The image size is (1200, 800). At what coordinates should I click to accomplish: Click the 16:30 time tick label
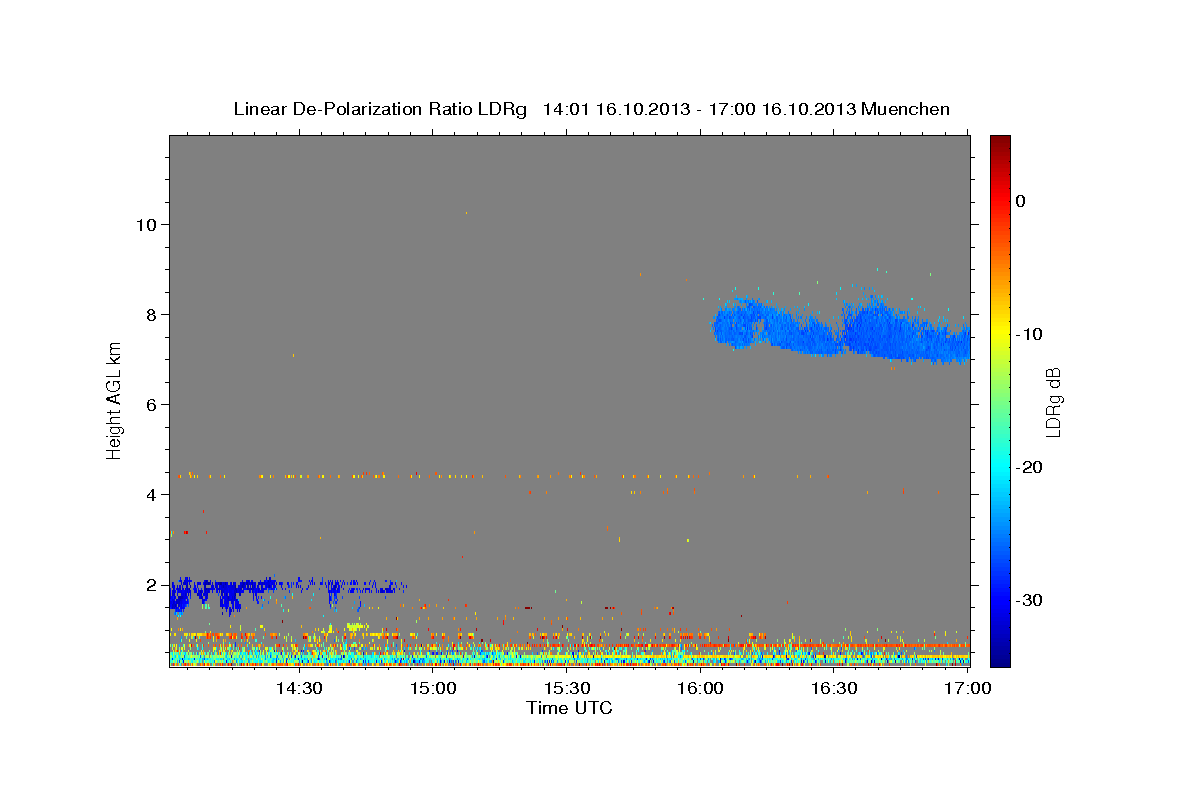coord(835,688)
